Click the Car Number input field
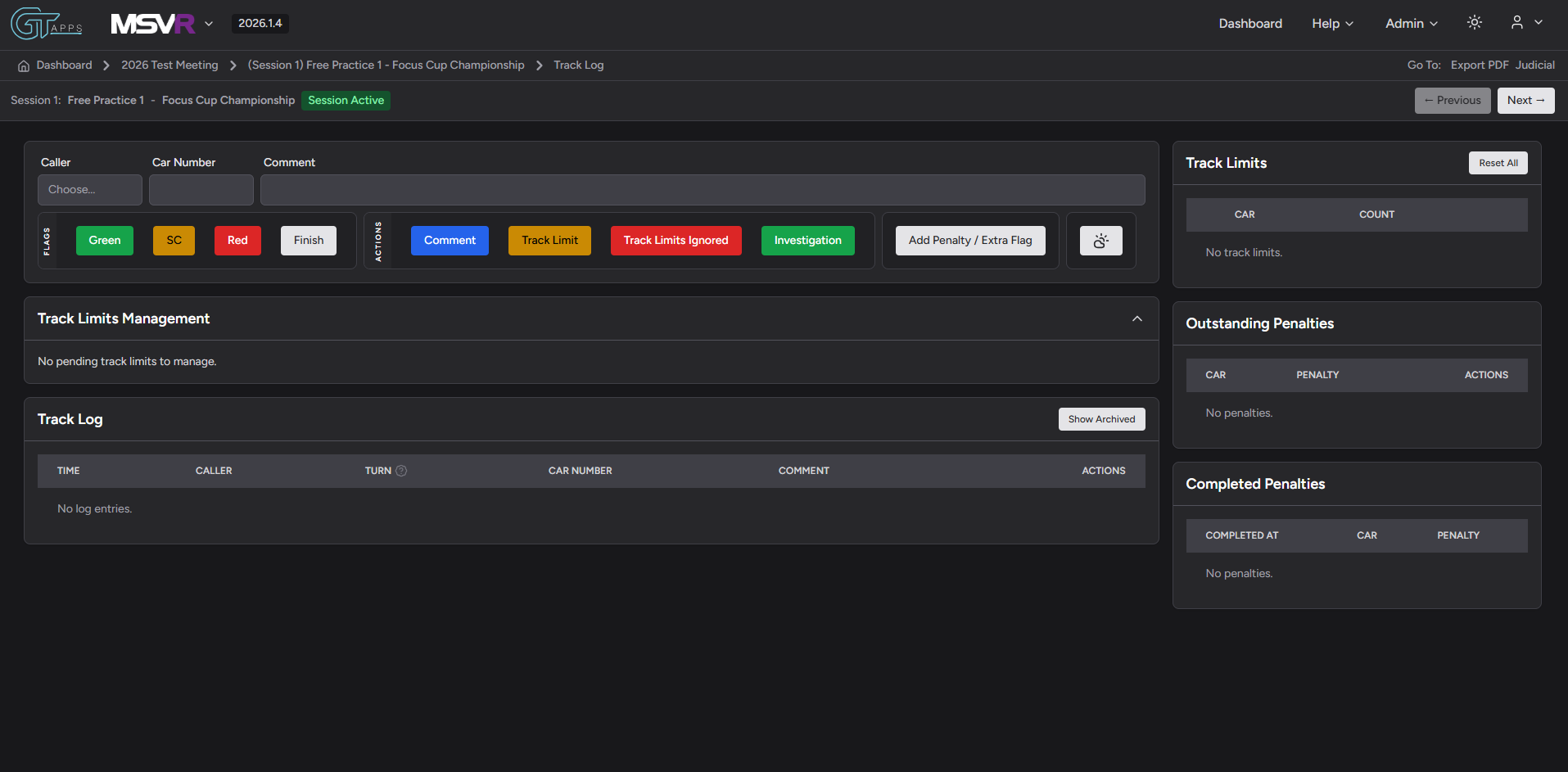The height and width of the screenshot is (772, 1568). coord(201,190)
